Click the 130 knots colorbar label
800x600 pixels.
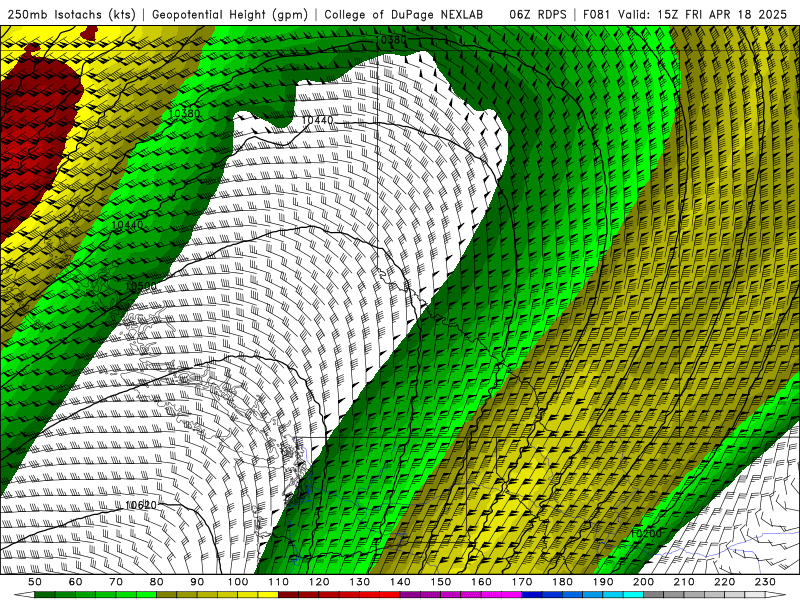pos(360,582)
